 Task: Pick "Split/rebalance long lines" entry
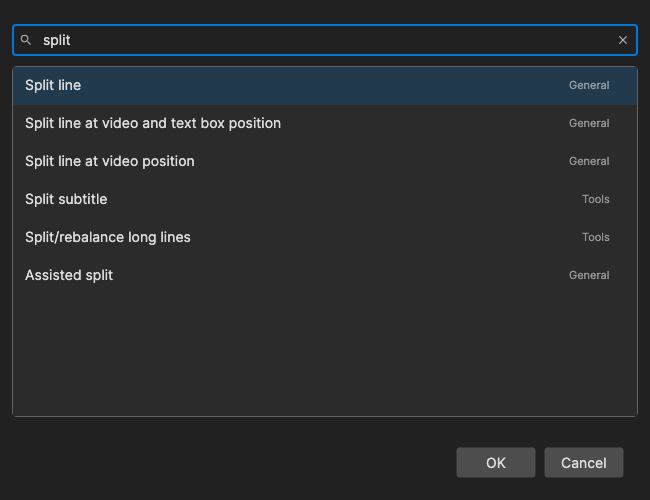pyautogui.click(x=325, y=238)
